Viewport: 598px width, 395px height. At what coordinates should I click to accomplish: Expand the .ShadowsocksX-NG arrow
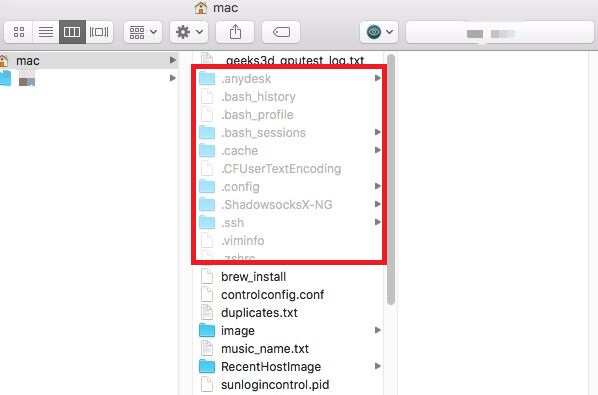[378, 204]
